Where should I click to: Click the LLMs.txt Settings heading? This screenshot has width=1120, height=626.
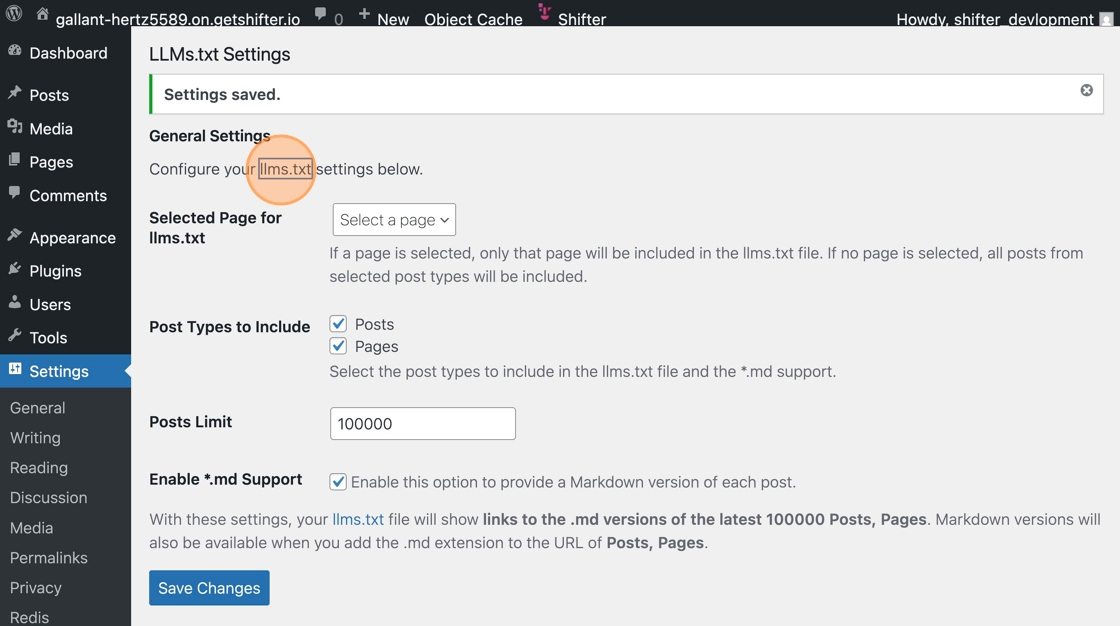coord(219,54)
